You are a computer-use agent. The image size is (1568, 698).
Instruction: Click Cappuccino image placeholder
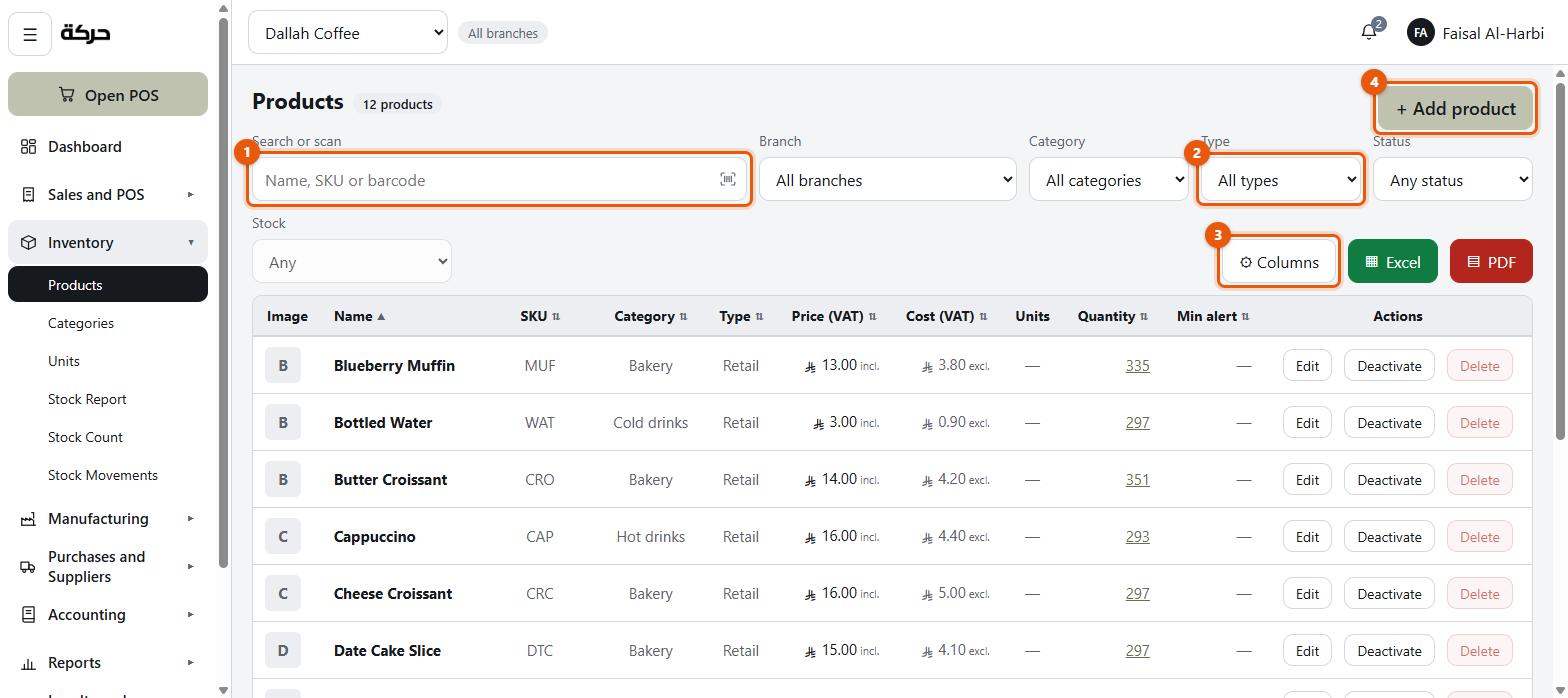[x=283, y=537]
